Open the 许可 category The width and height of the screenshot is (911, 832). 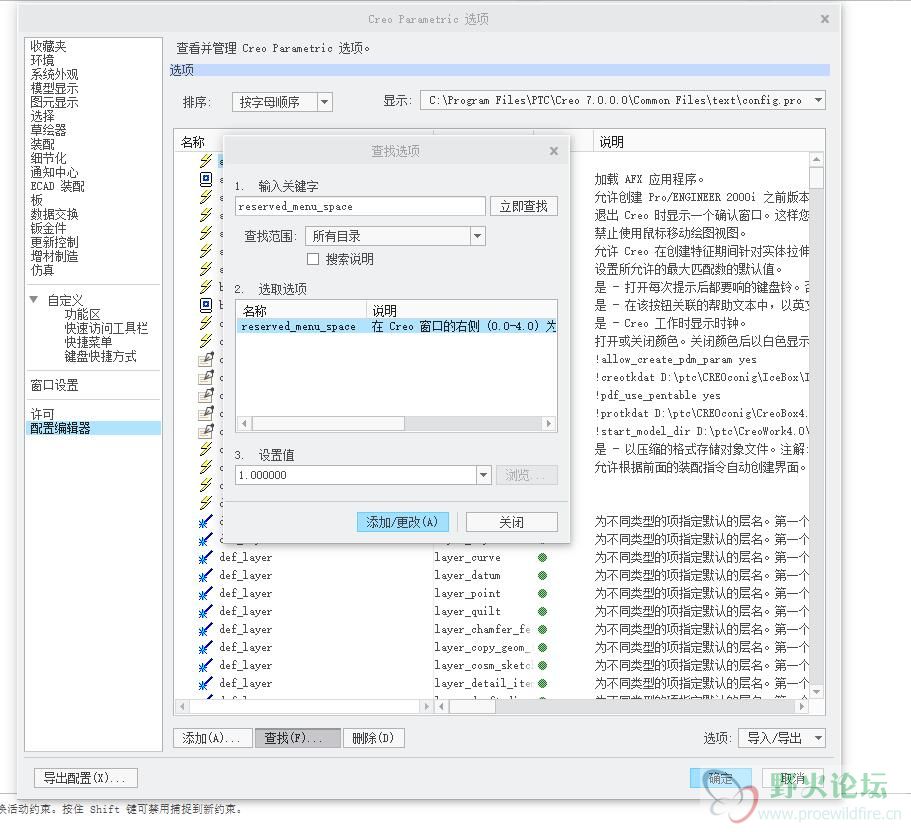click(42, 414)
